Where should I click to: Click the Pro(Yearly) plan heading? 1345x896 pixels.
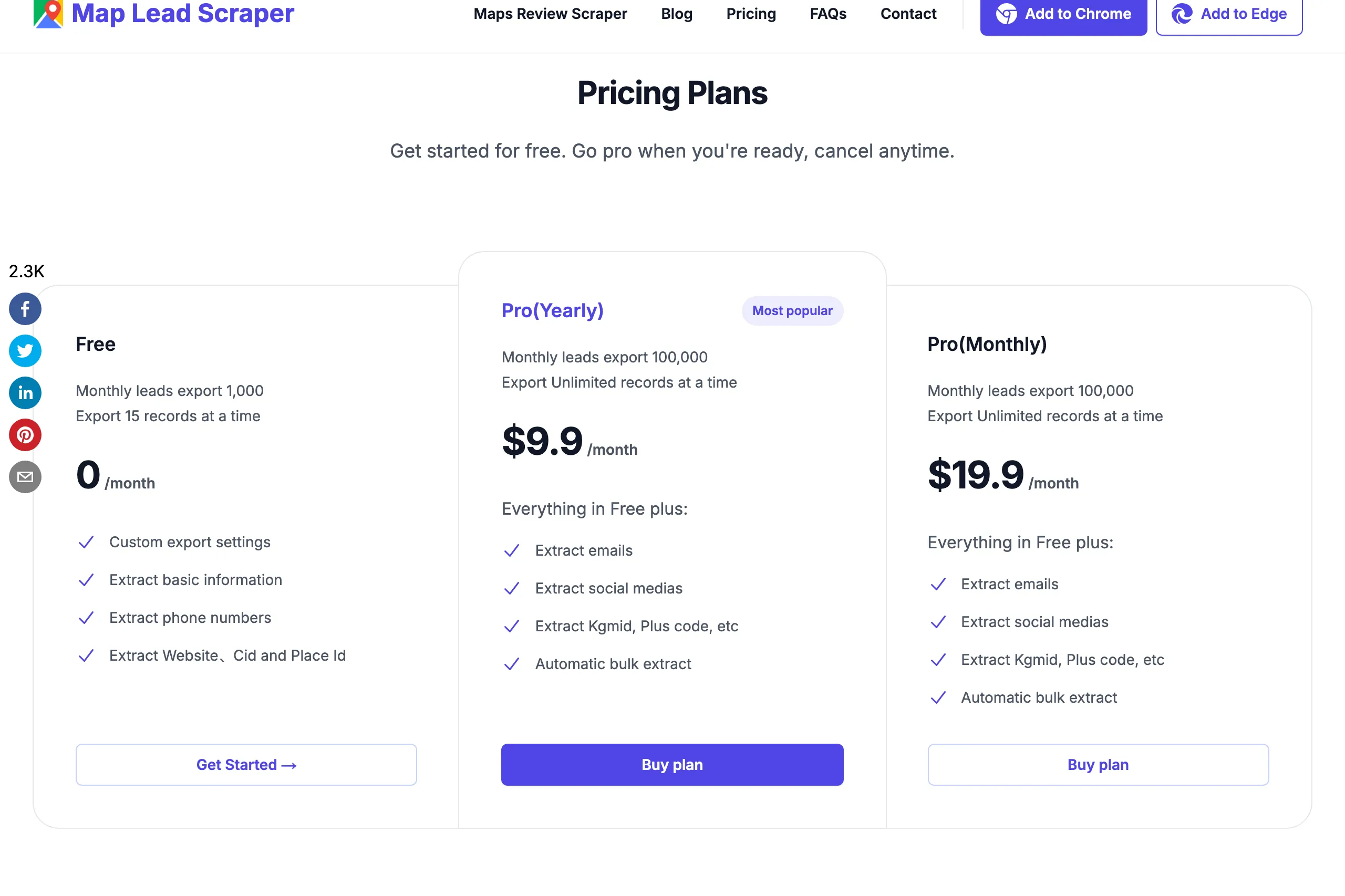pos(552,310)
